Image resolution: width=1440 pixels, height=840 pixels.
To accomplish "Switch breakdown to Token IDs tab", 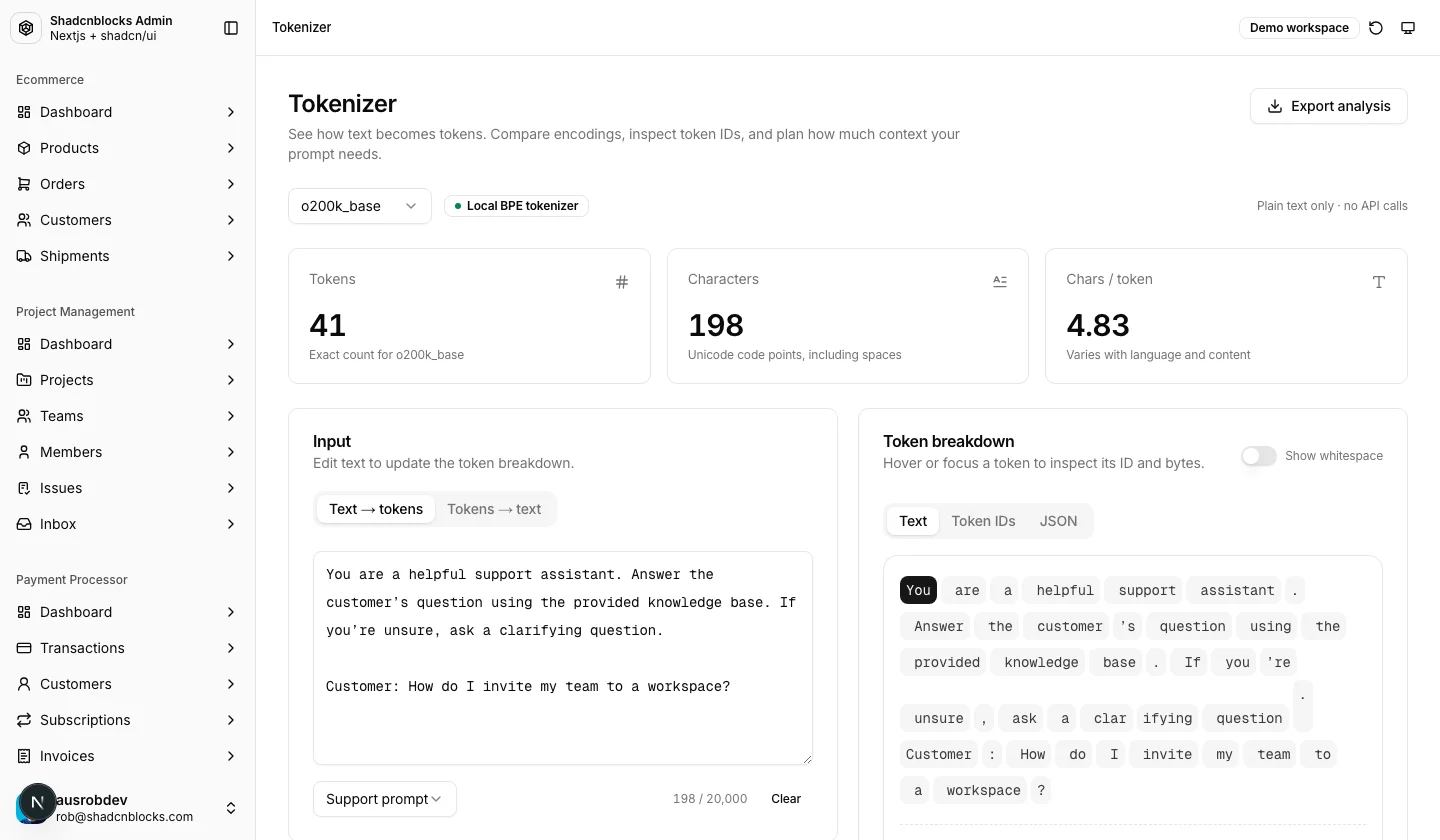I will pyautogui.click(x=983, y=521).
